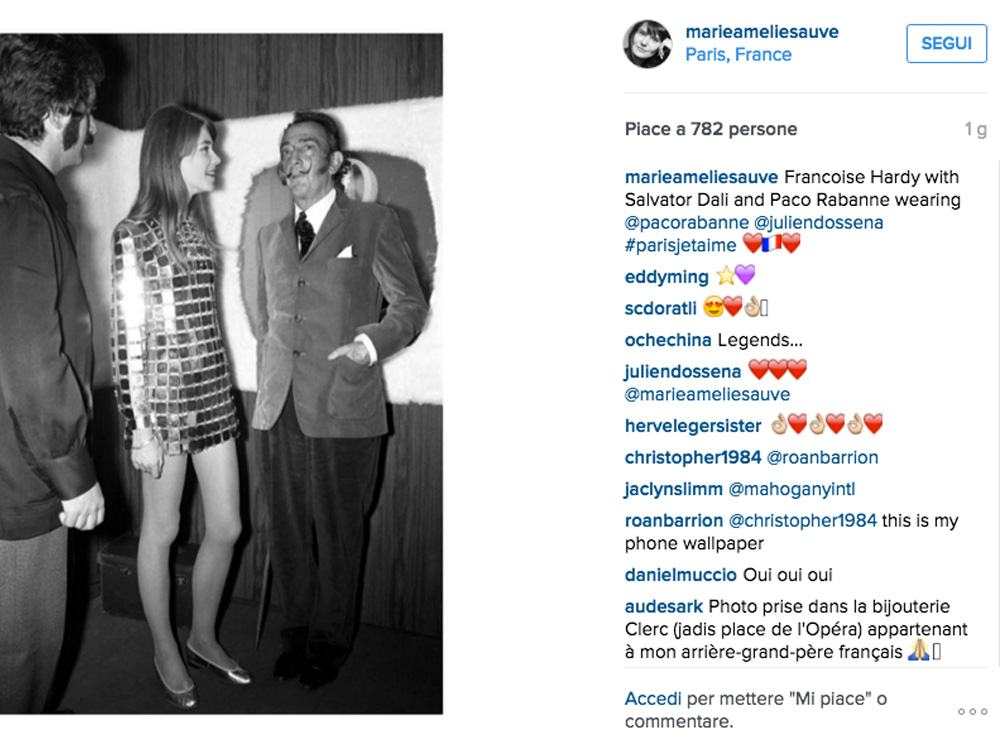This screenshot has height=749, width=1000.
Task: Open the @roanbarrion mention link
Action: point(822,458)
